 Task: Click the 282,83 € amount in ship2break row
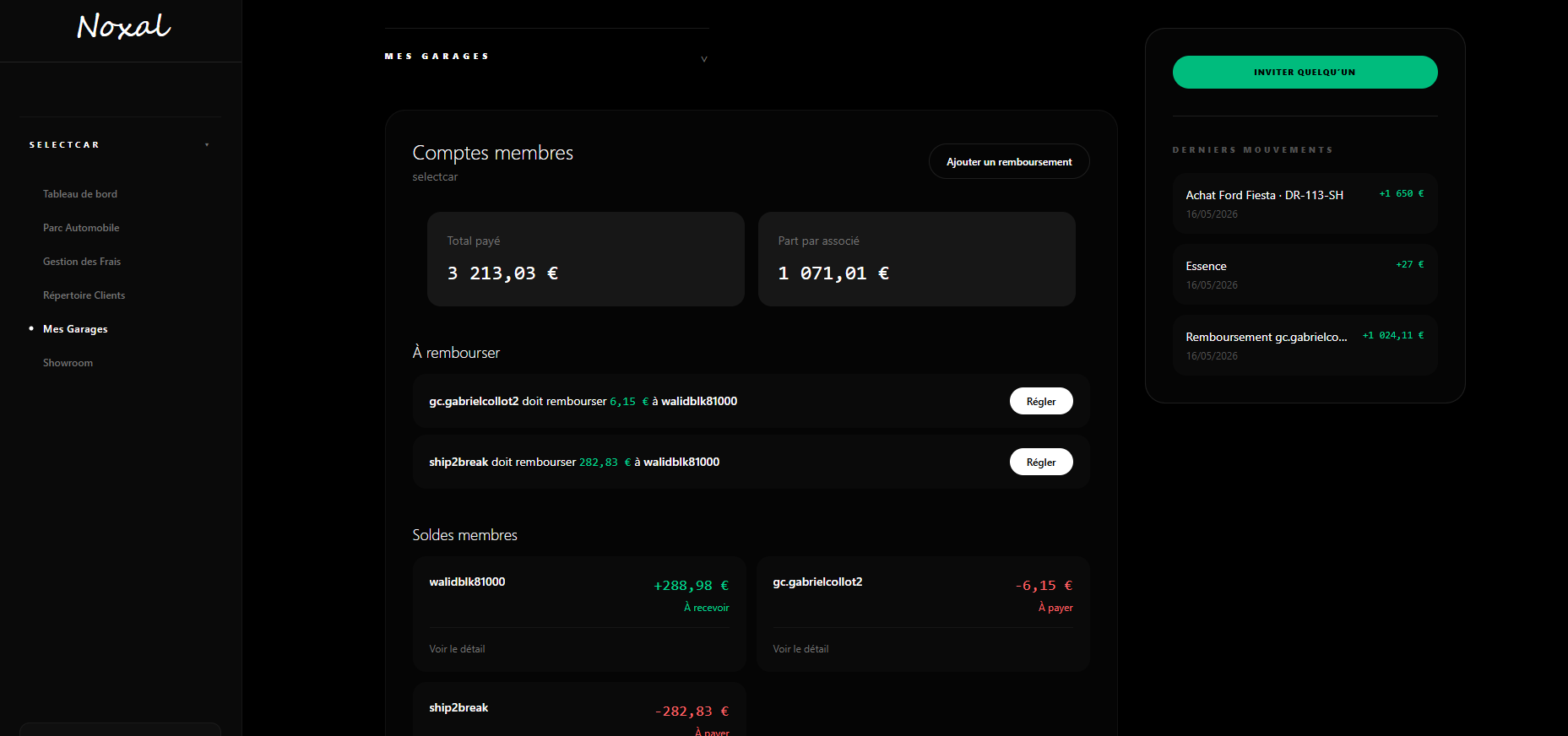click(605, 463)
